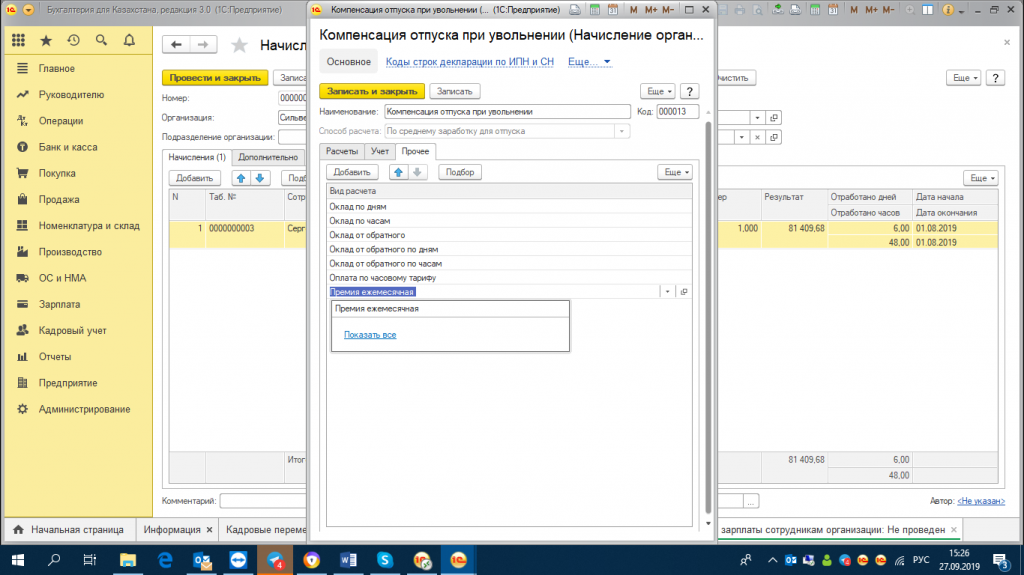Click Записать и закрыть
Image resolution: width=1024 pixels, height=575 pixels.
pyautogui.click(x=372, y=91)
